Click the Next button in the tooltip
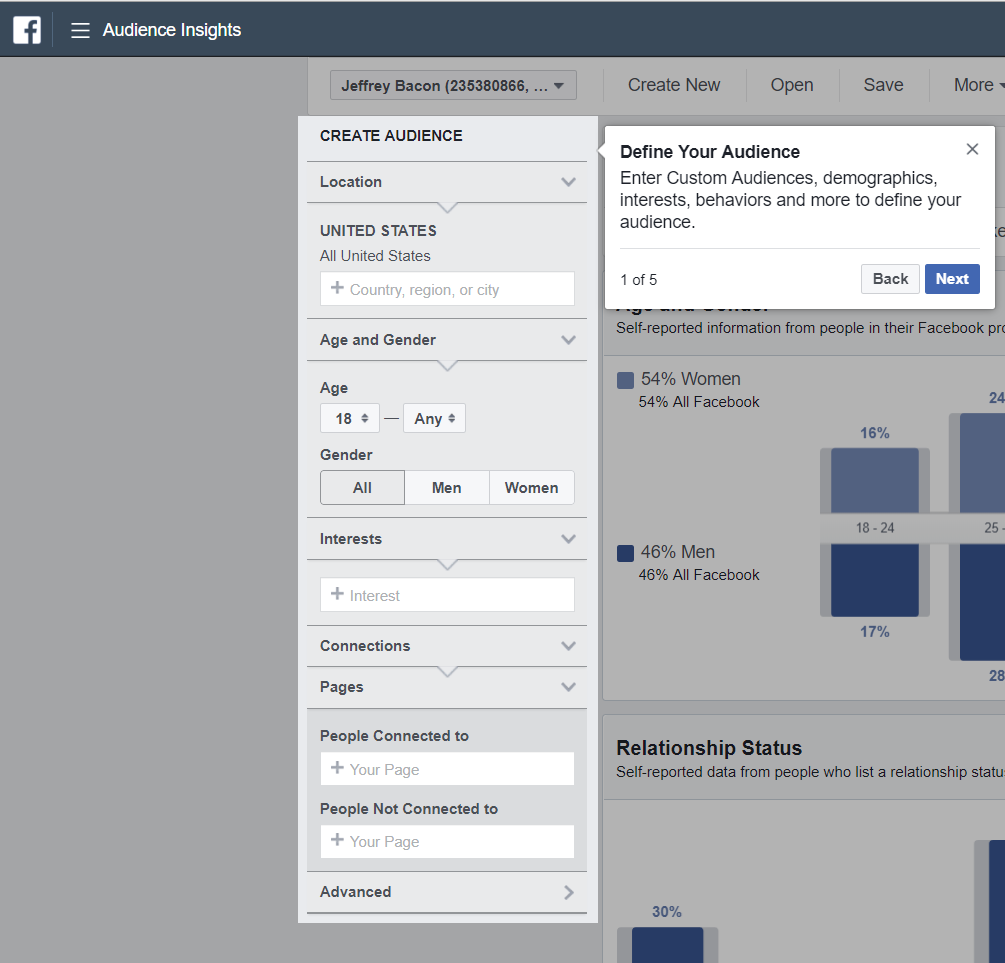The height and width of the screenshot is (963, 1005). (952, 279)
